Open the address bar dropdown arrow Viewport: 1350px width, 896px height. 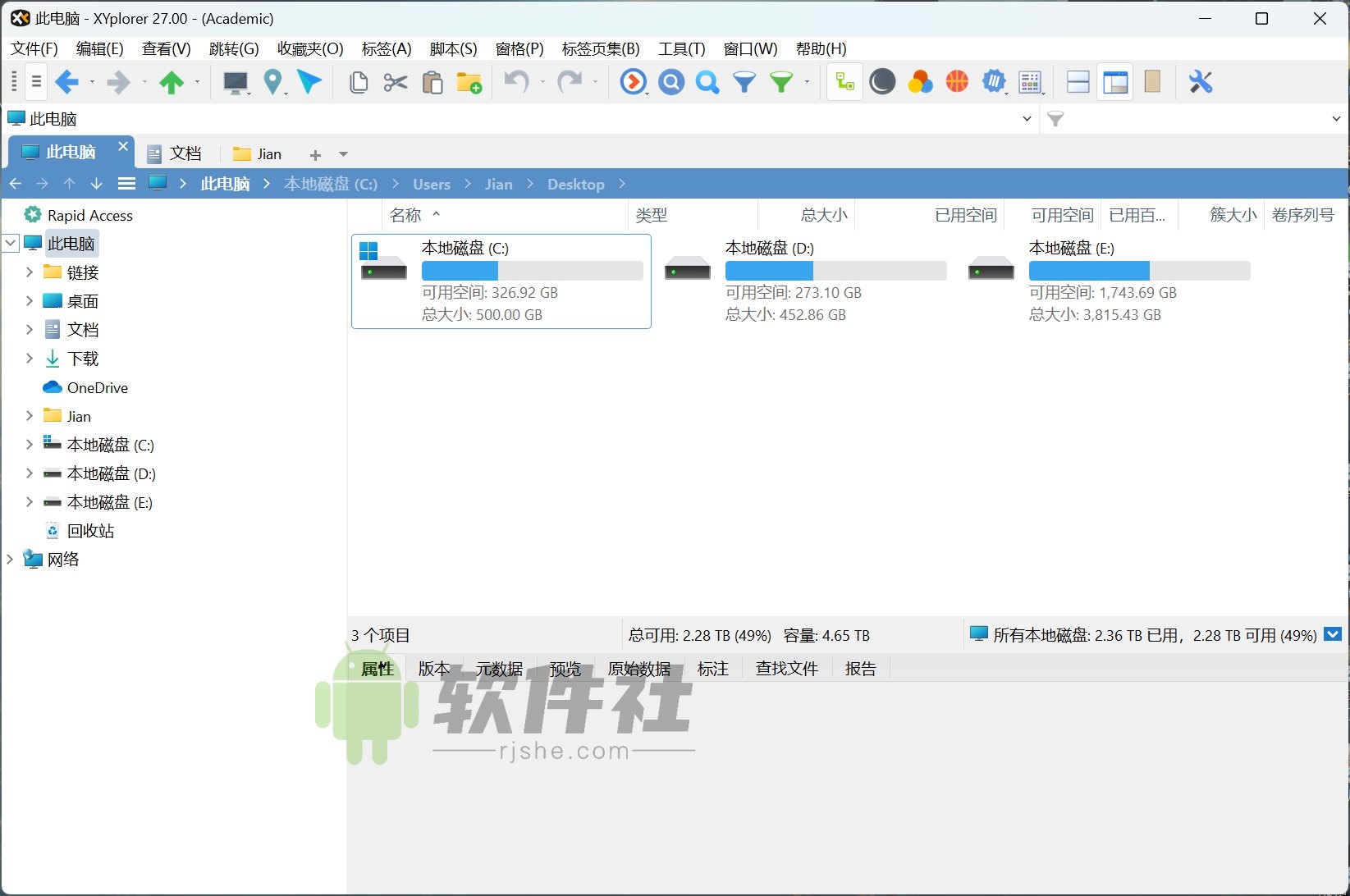pyautogui.click(x=1027, y=118)
